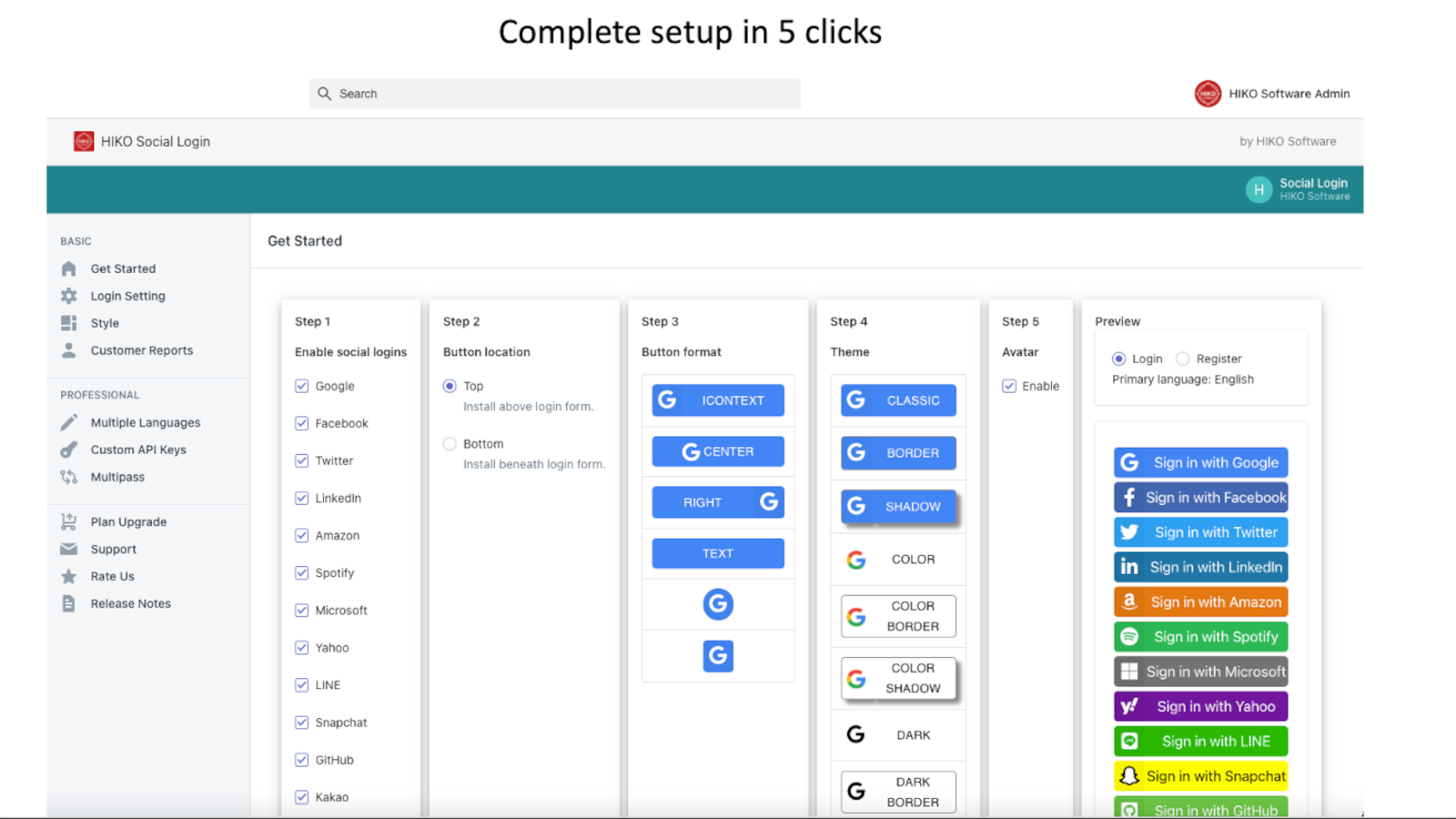This screenshot has height=819, width=1456.
Task: Select the Bottom button location radio
Action: click(x=450, y=444)
